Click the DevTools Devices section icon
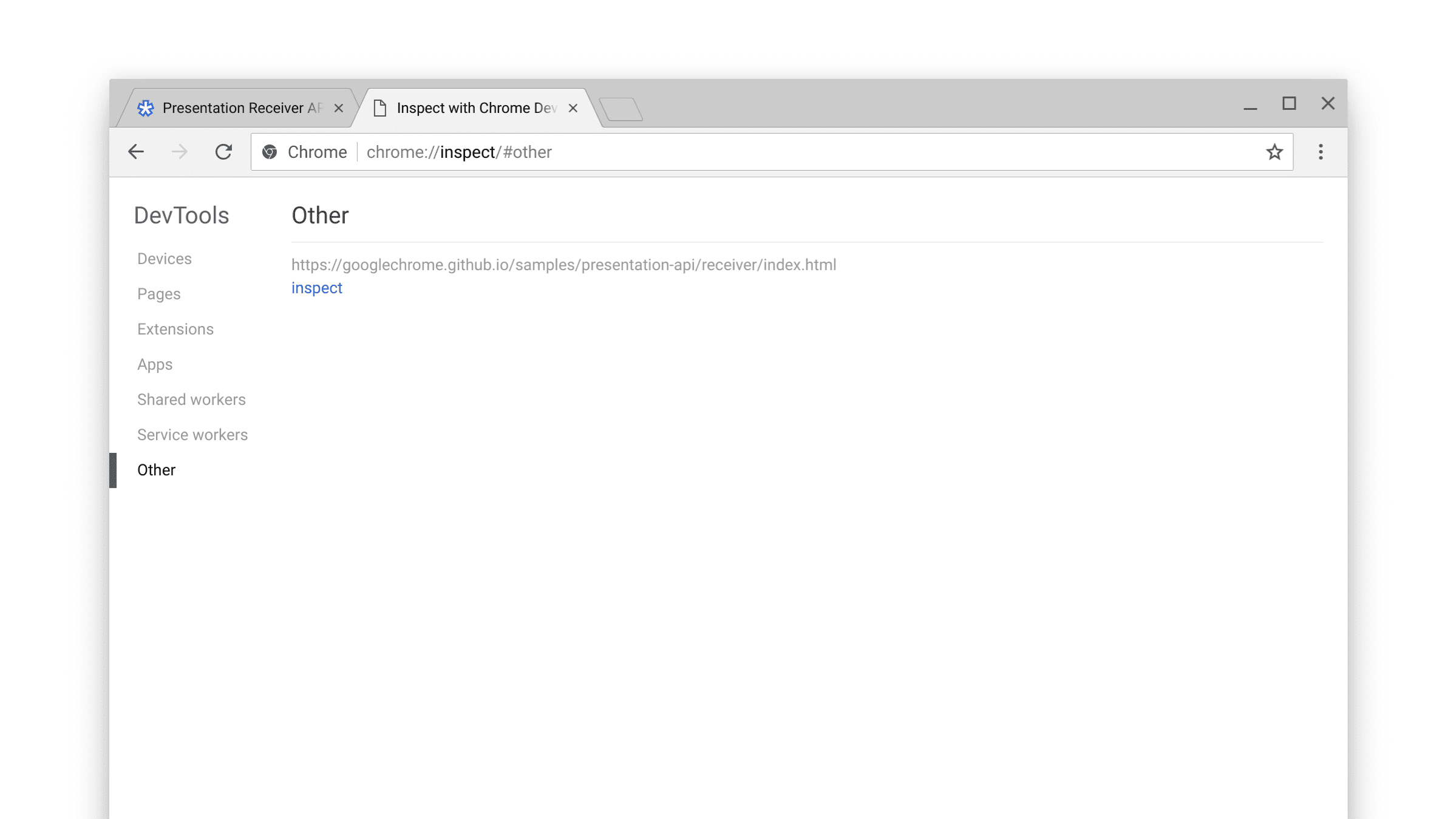 click(x=164, y=258)
